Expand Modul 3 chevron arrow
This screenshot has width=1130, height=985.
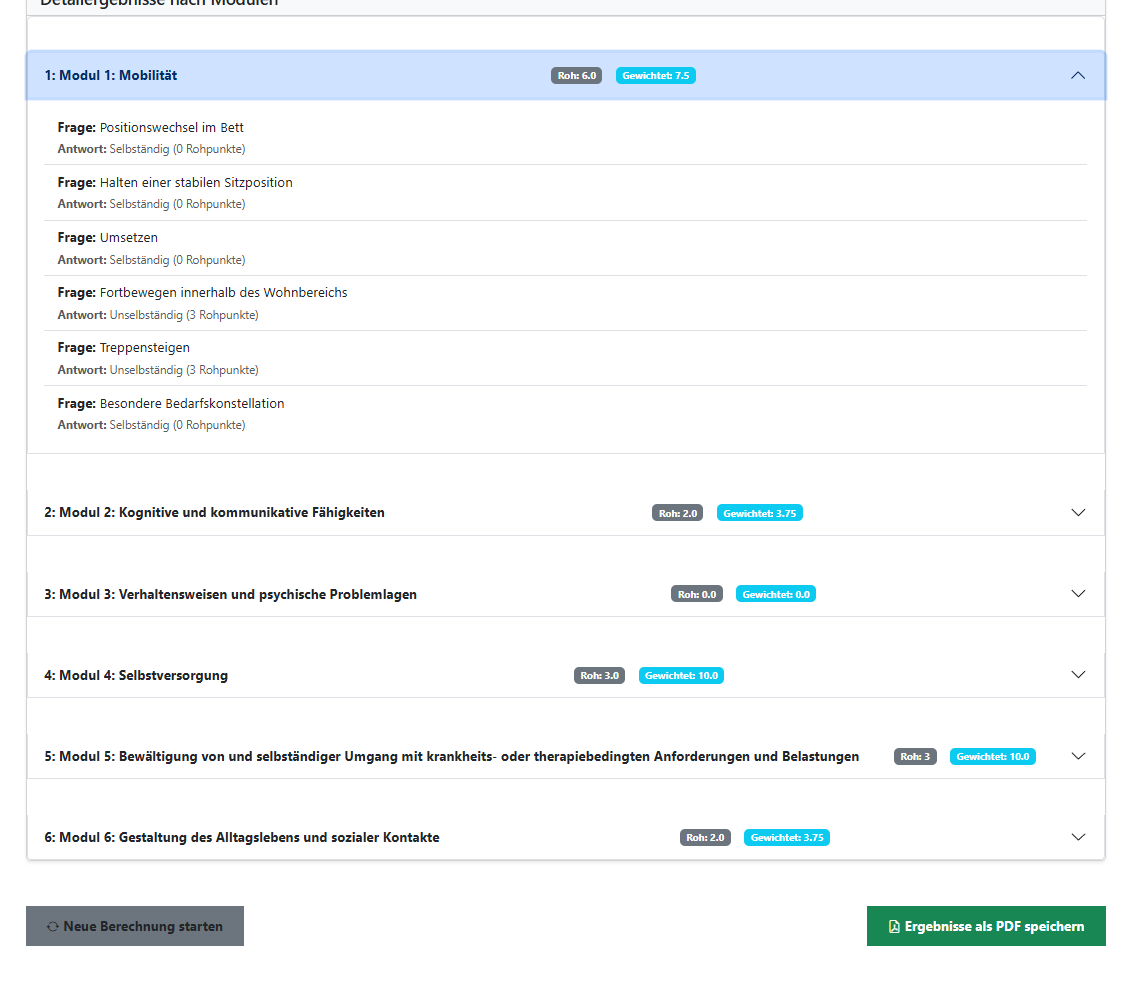point(1077,593)
